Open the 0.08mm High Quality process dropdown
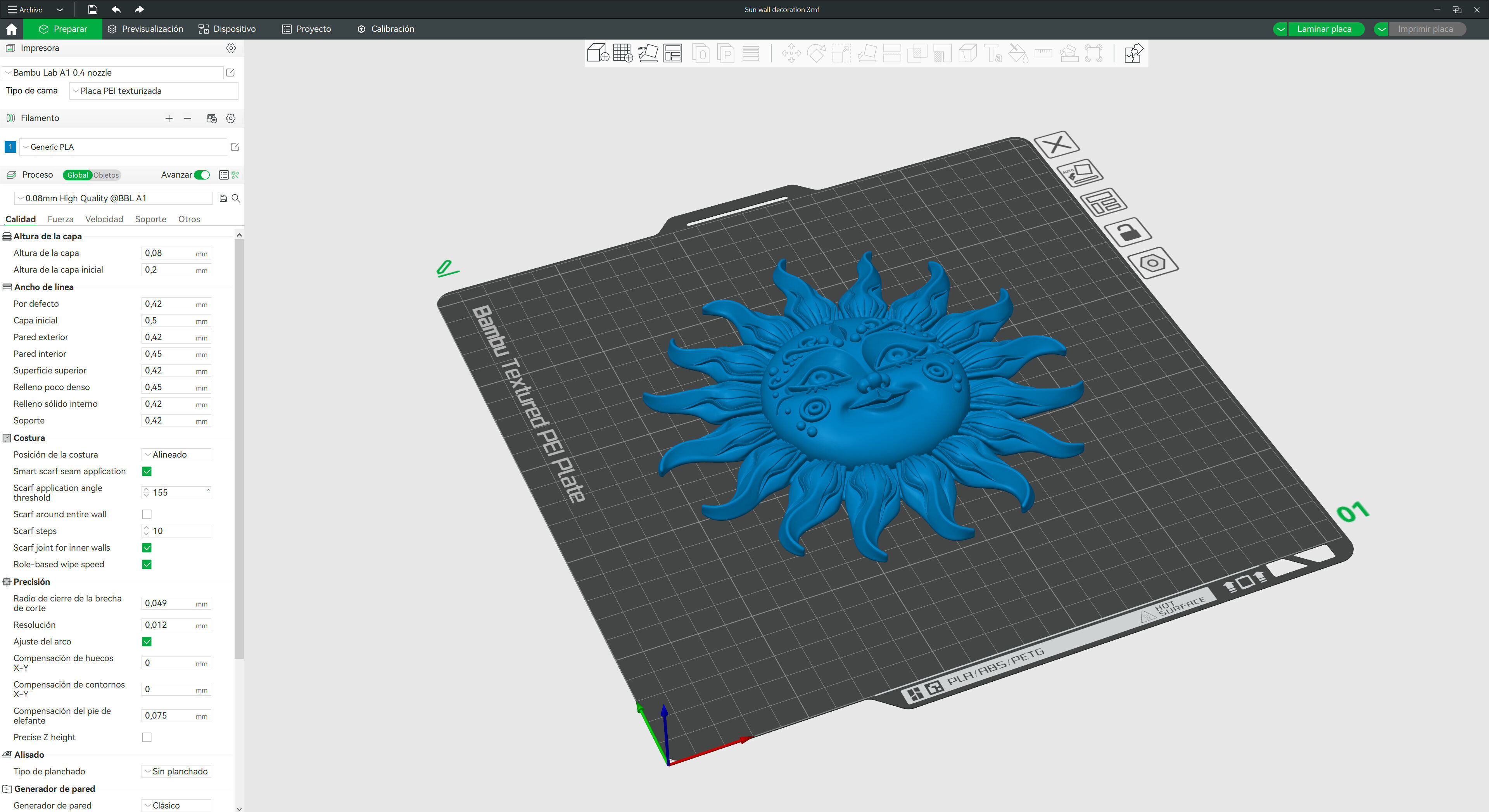The width and height of the screenshot is (1489, 812). click(x=113, y=198)
